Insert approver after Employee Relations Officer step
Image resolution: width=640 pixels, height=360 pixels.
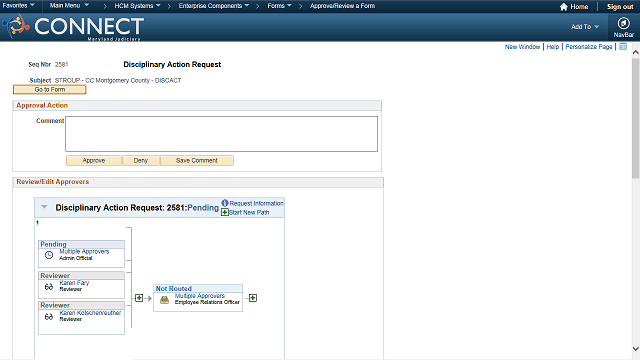click(x=253, y=298)
